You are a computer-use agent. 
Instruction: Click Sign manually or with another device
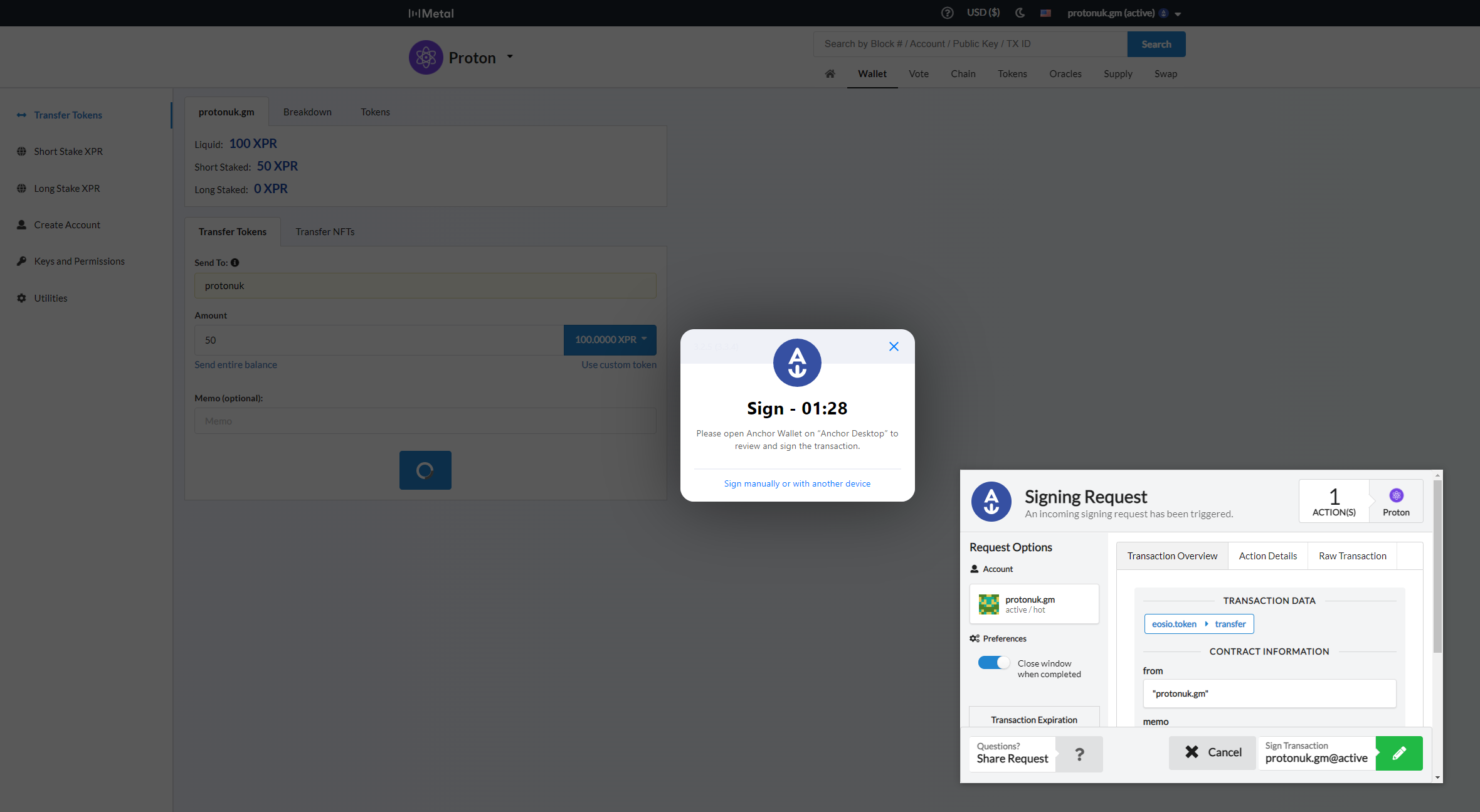pyautogui.click(x=797, y=484)
